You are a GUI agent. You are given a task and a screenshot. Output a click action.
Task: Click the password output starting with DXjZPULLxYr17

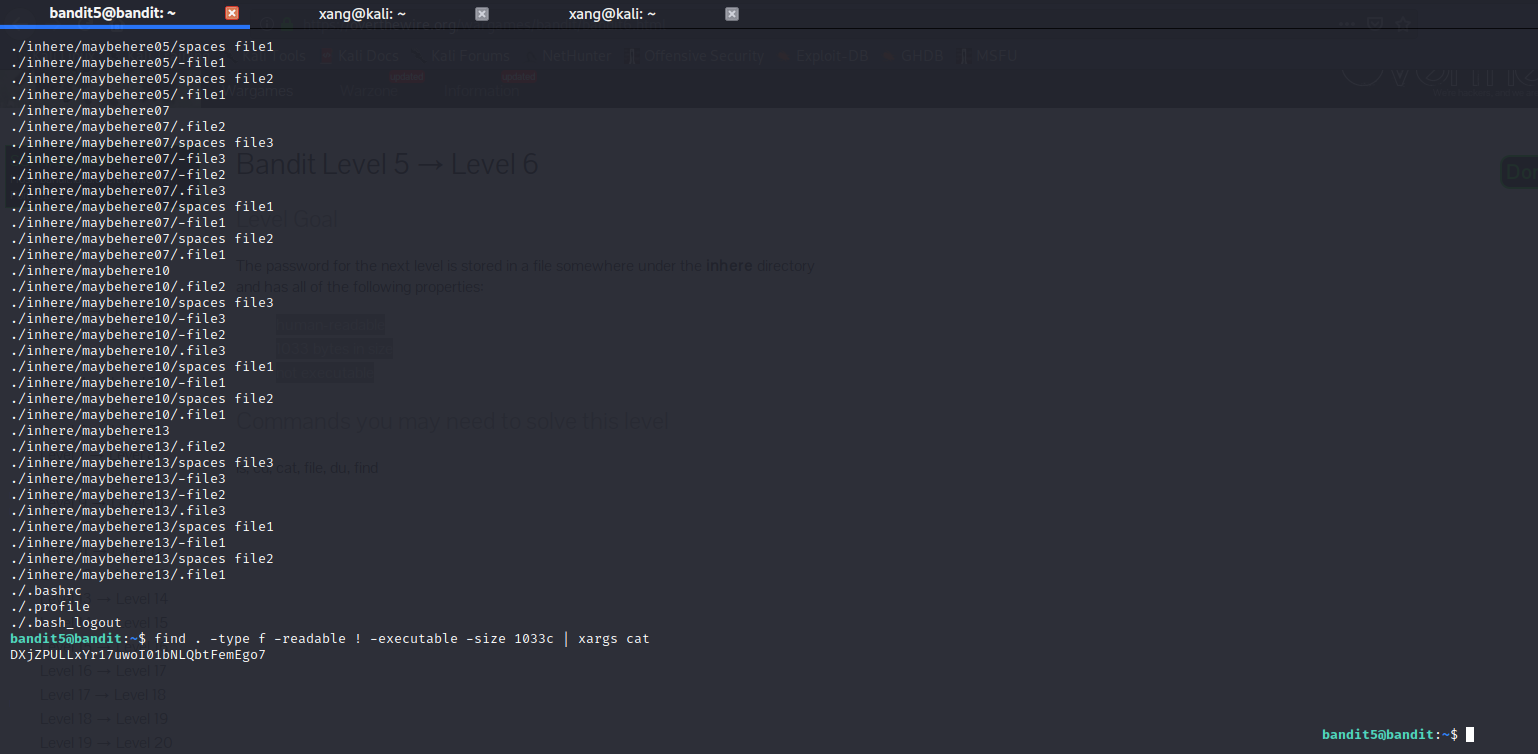[138, 654]
